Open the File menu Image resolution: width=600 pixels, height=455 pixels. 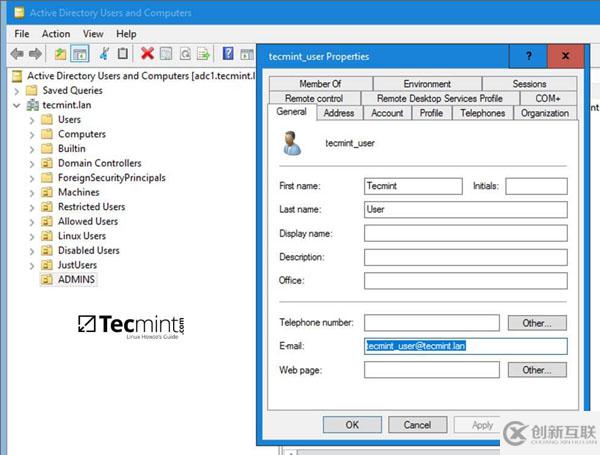(22, 34)
